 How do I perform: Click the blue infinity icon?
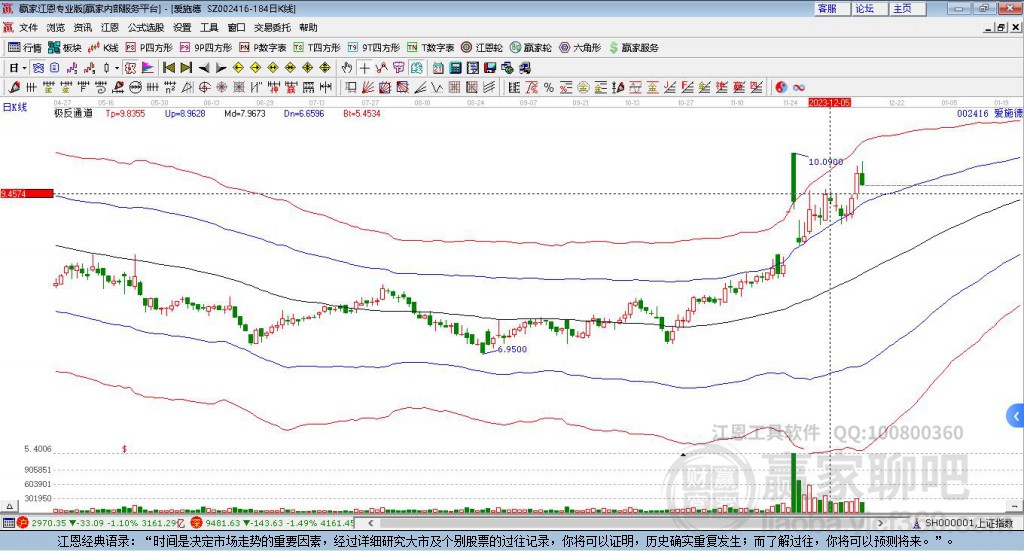pos(799,87)
